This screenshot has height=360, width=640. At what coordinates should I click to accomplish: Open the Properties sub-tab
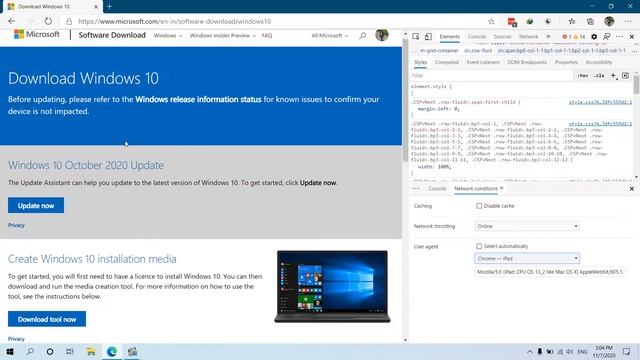[x=566, y=62]
